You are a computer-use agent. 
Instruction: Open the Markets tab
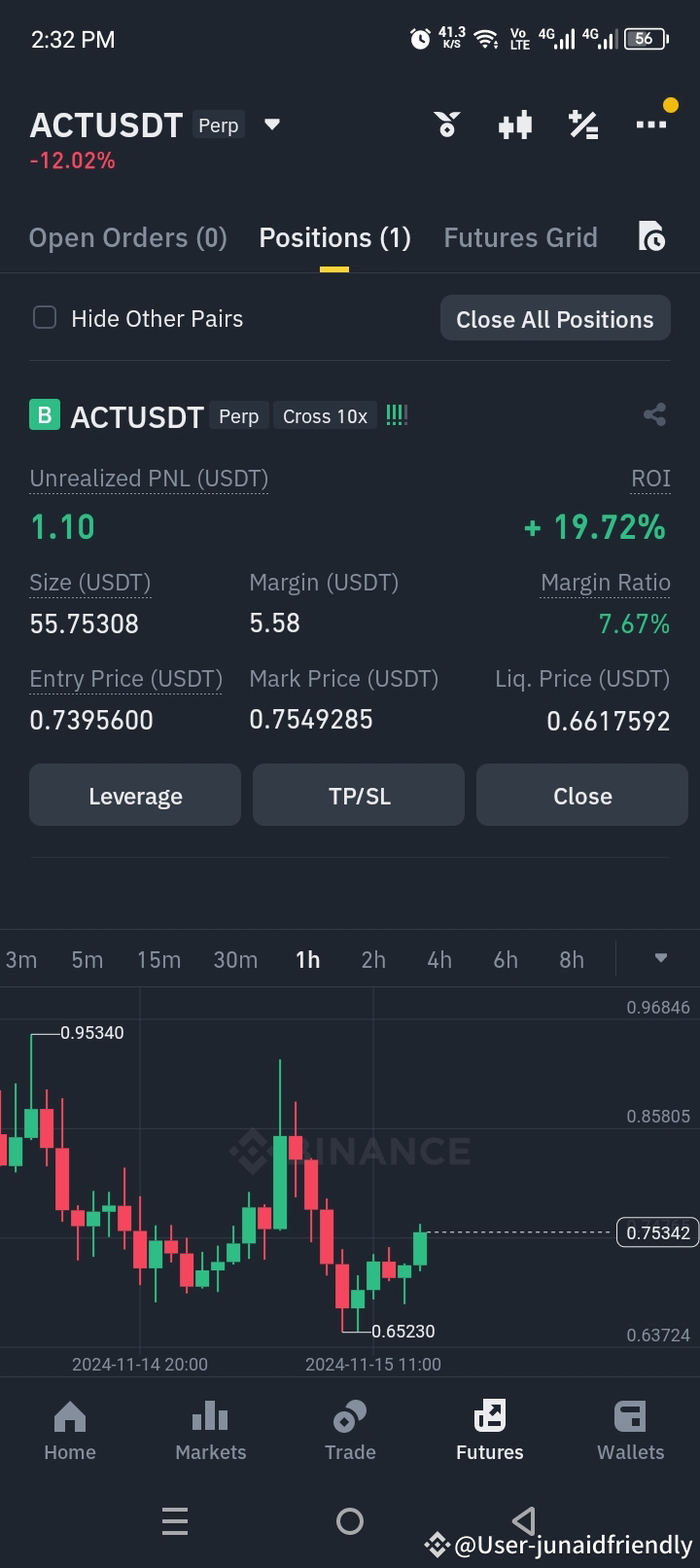[210, 1431]
